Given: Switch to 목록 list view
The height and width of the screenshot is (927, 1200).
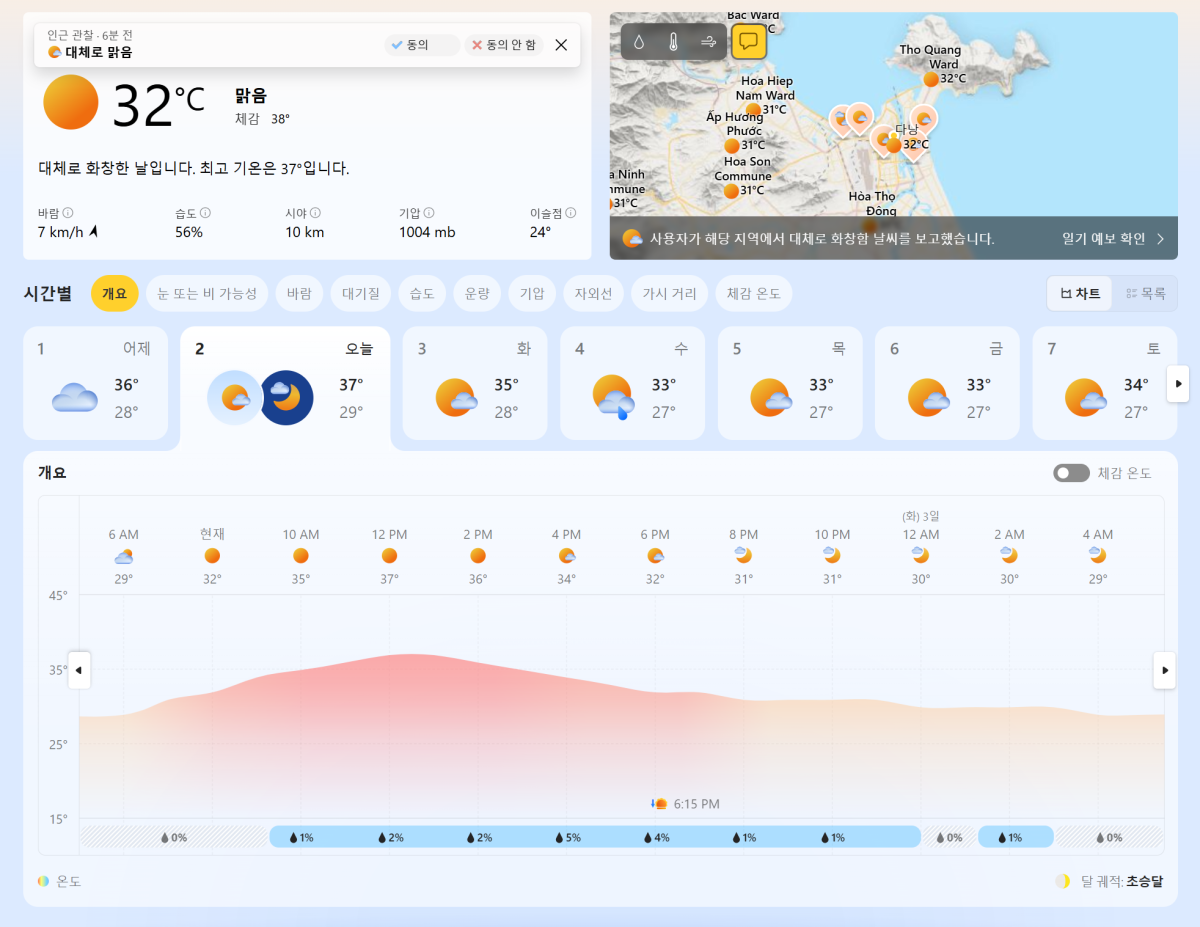Looking at the screenshot, I should [1145, 293].
